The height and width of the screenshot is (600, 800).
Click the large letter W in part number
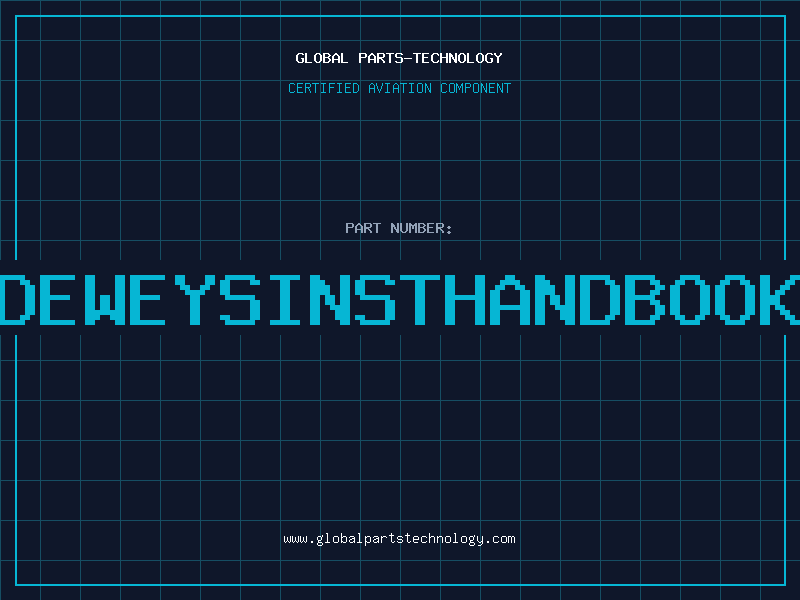(x=105, y=300)
